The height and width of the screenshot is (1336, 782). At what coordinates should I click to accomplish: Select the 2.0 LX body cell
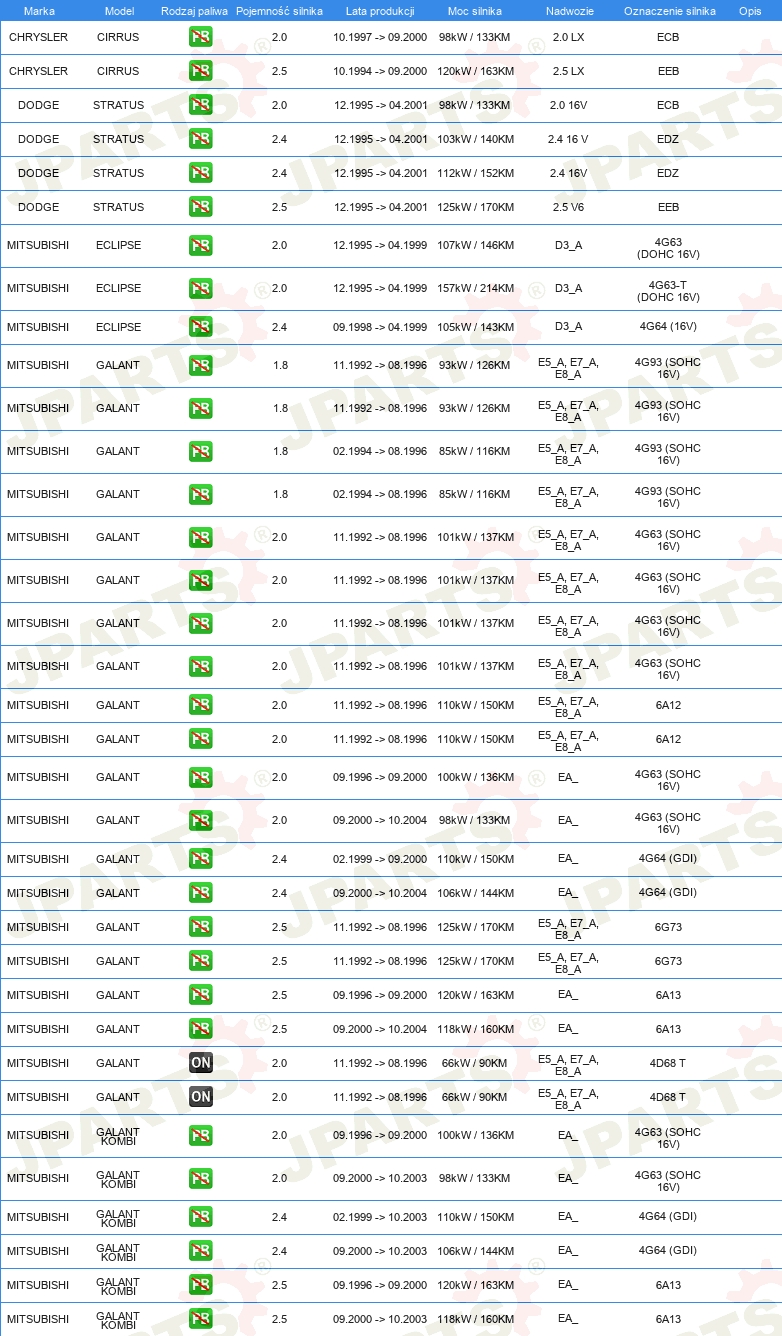pos(568,37)
